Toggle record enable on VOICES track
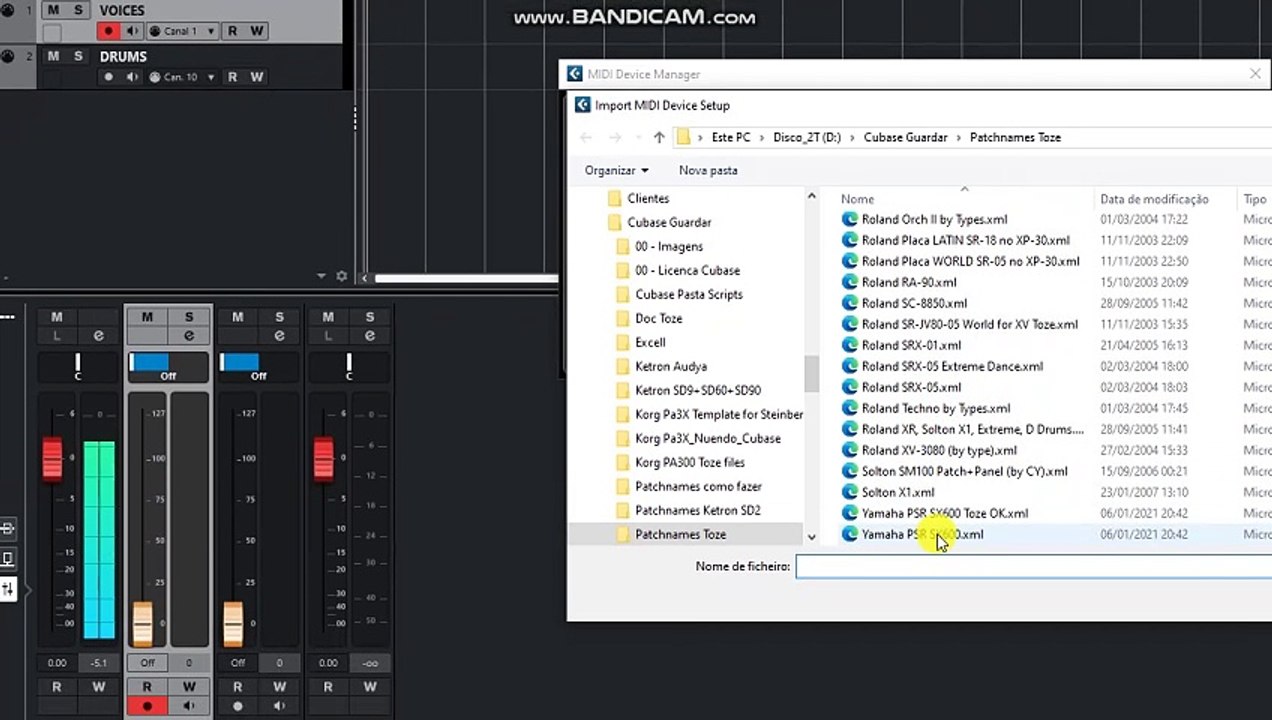This screenshot has height=720, width=1272. click(108, 31)
